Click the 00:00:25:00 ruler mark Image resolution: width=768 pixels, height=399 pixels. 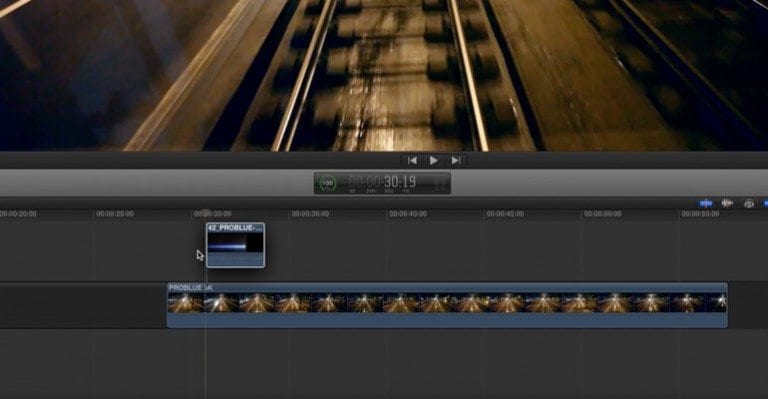[x=115, y=214]
